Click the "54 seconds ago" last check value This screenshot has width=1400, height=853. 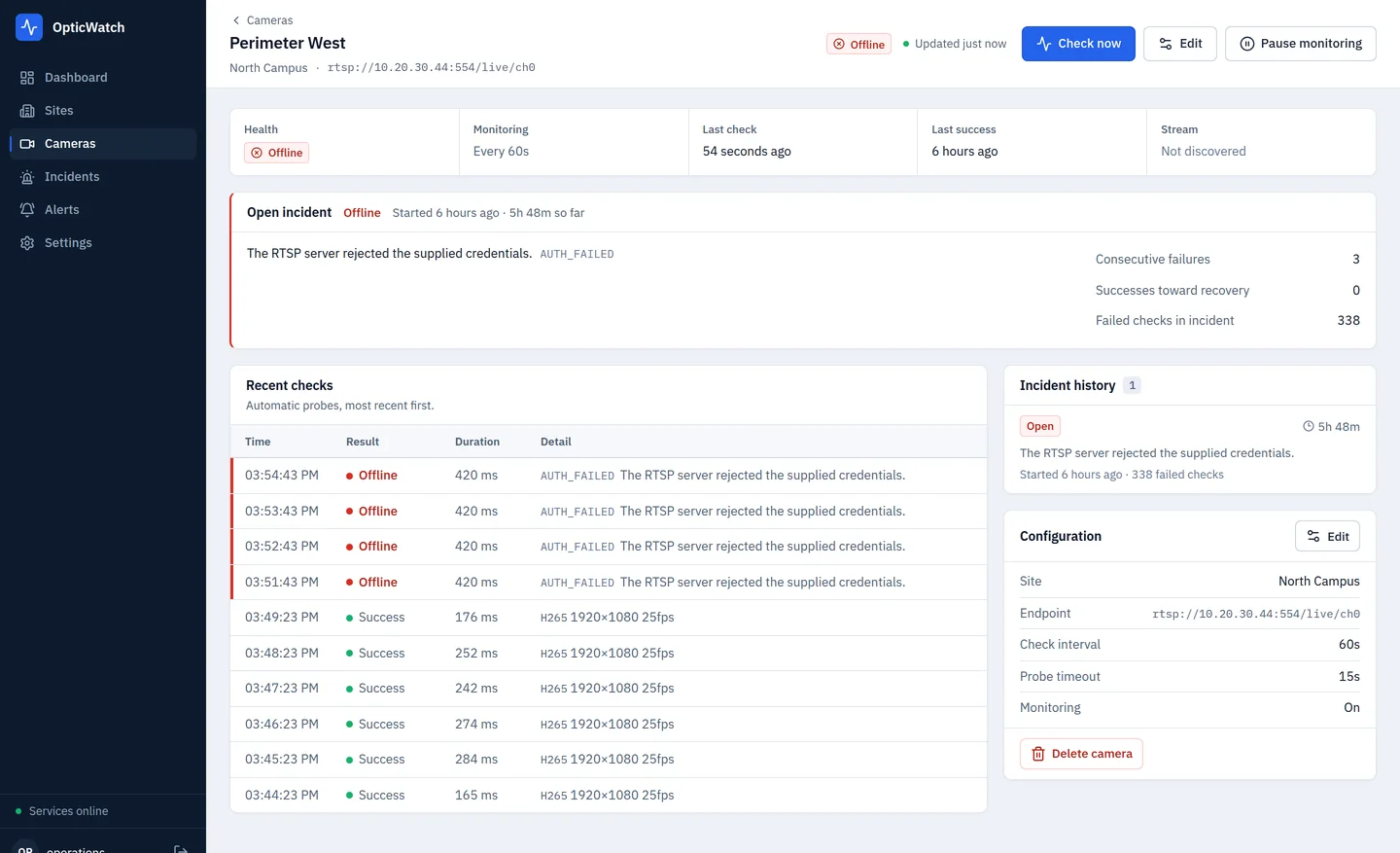coord(747,152)
